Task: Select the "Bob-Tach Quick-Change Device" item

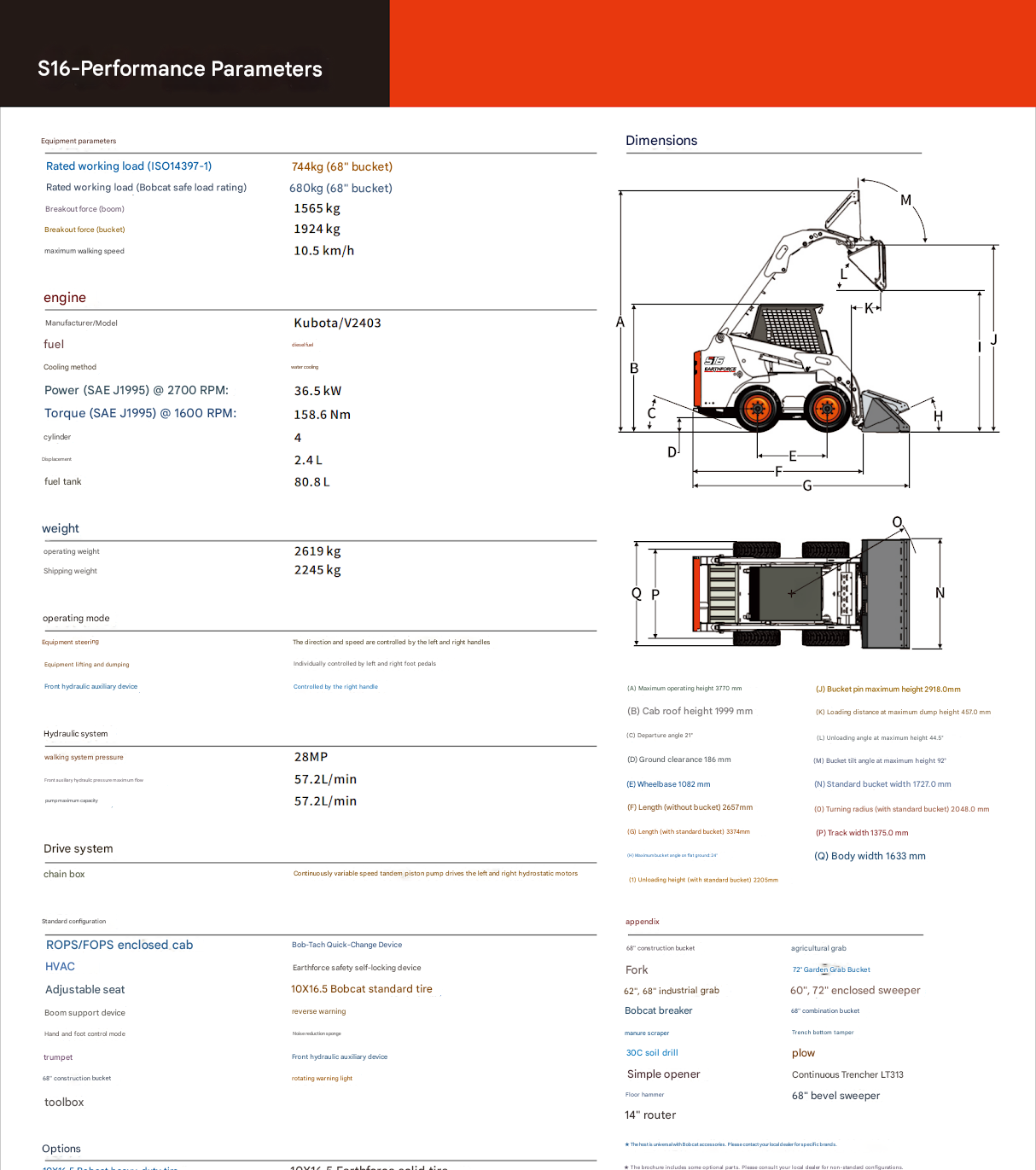Action: pos(346,945)
